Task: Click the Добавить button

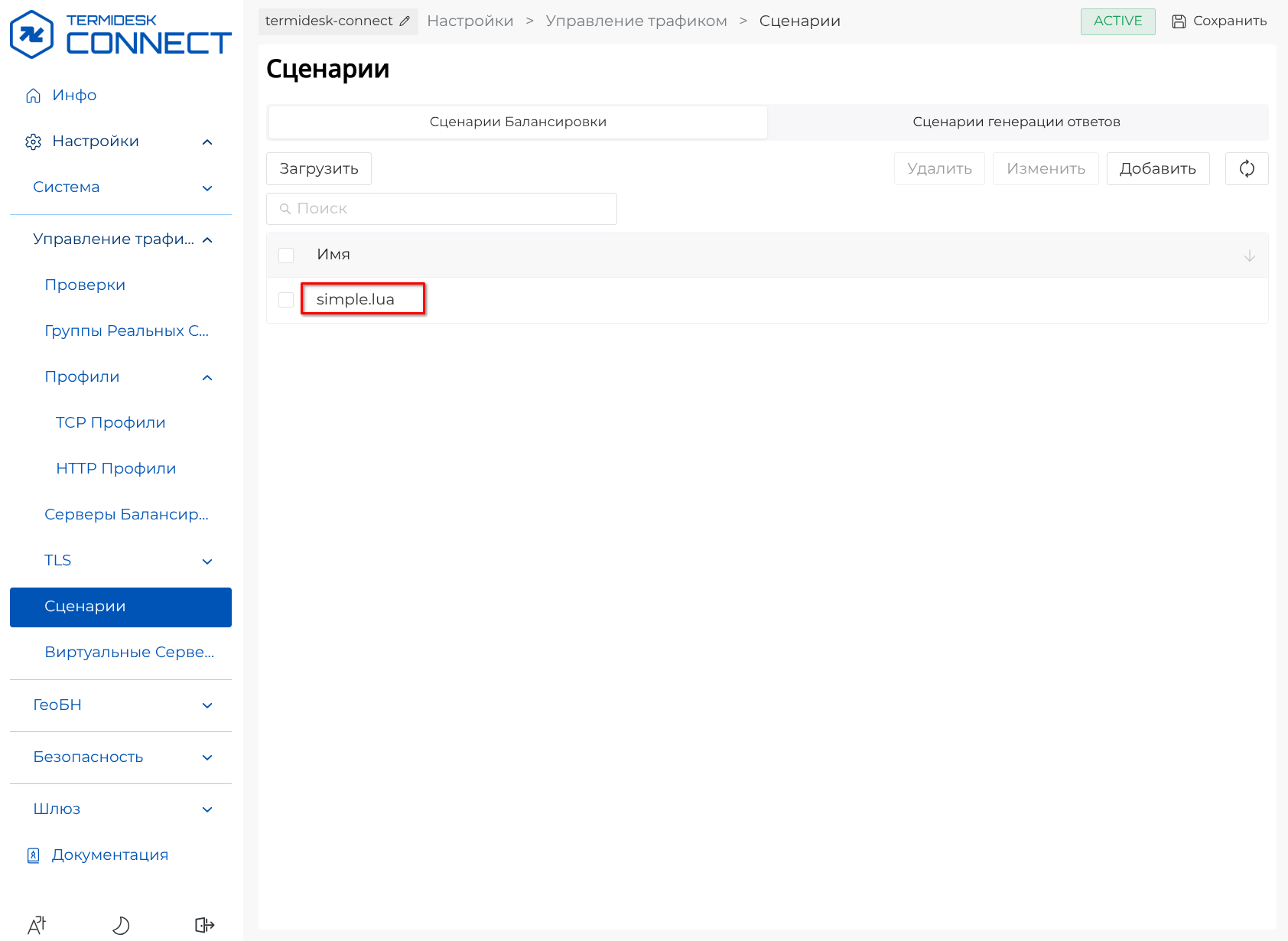Action: pos(1158,168)
